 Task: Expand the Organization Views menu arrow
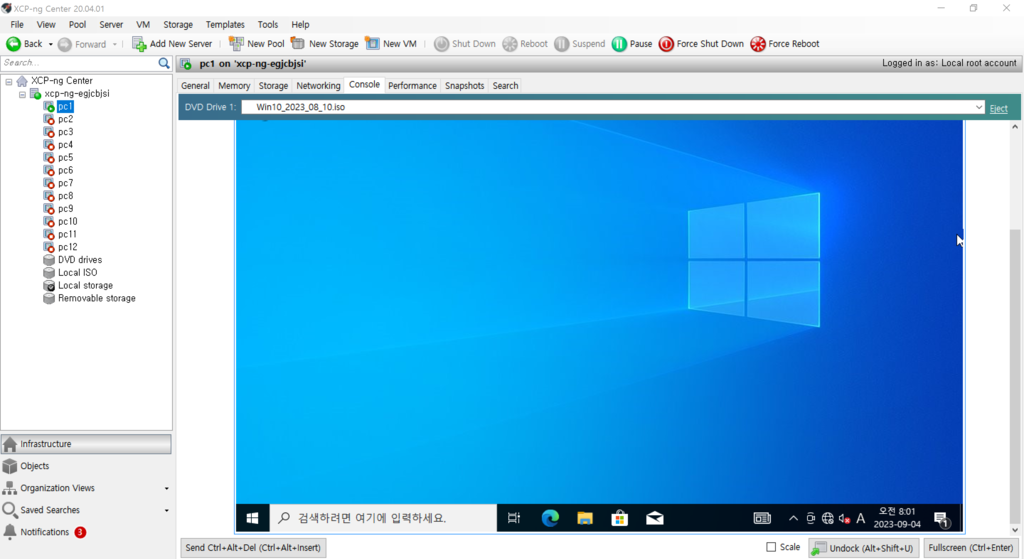(x=166, y=489)
